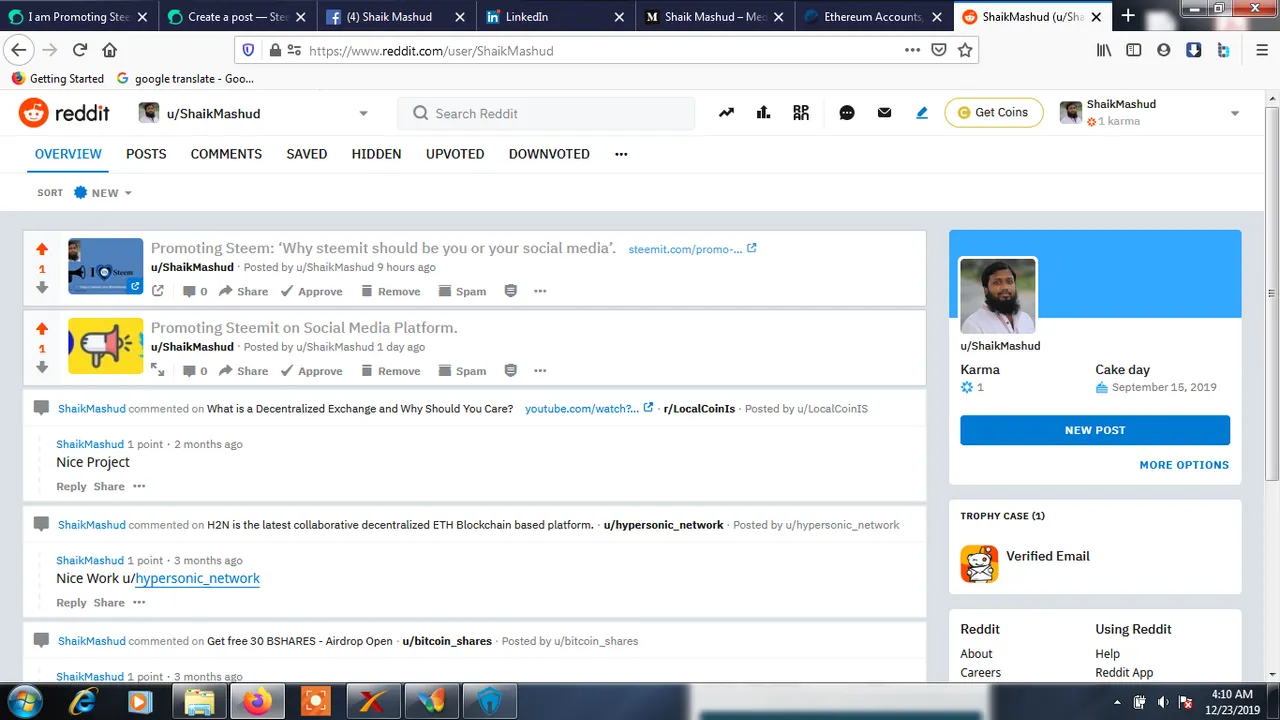
Task: Switch to the POSTS tab
Action: (146, 154)
